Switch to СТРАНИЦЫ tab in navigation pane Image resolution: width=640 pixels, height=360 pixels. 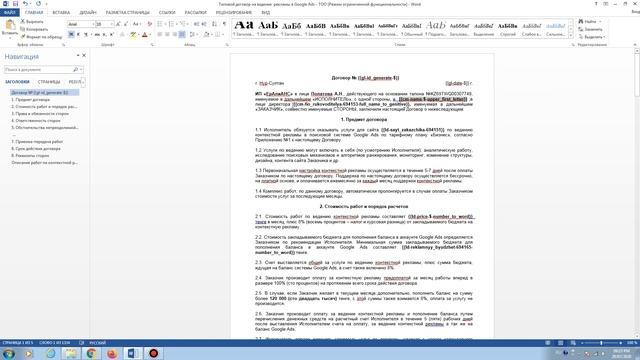(x=49, y=82)
